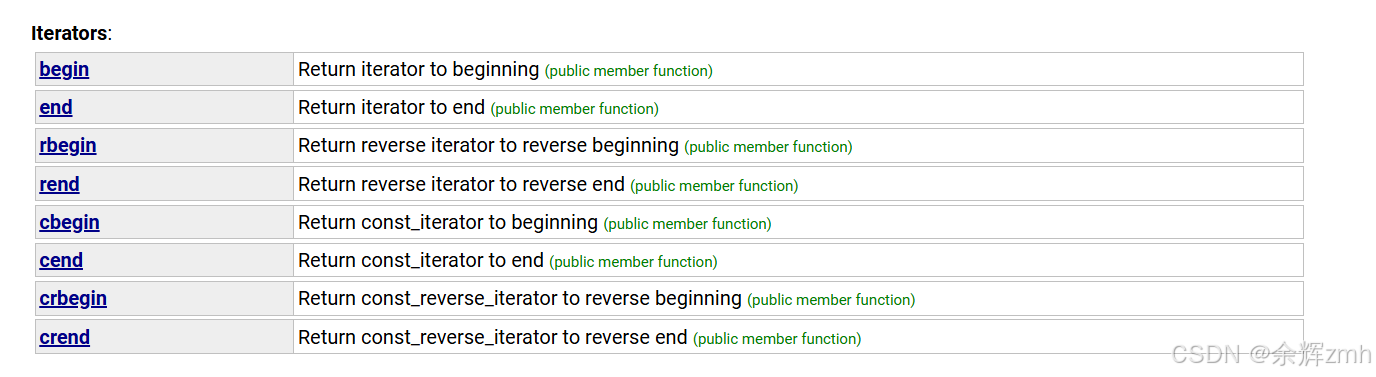Open the begin member function link
Viewport: 1376px width, 377px height.
[64, 70]
